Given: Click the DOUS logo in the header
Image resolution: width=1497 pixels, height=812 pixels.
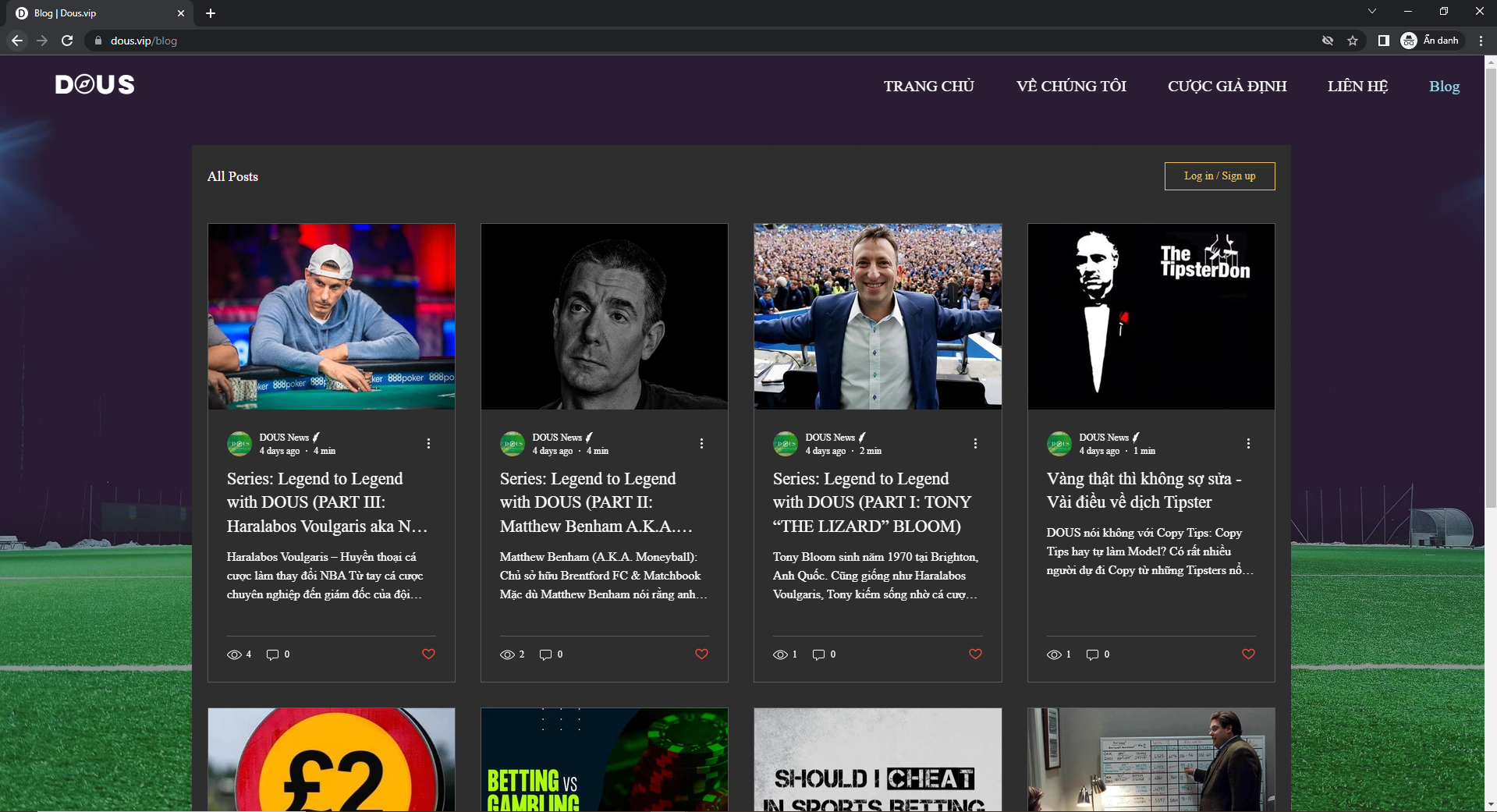Looking at the screenshot, I should pos(94,84).
